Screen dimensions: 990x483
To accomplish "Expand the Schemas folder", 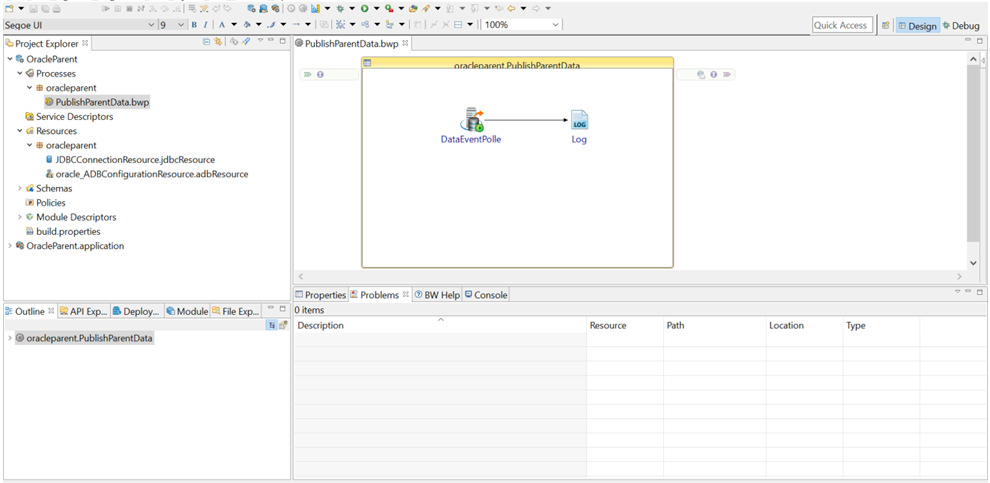I will coord(20,188).
